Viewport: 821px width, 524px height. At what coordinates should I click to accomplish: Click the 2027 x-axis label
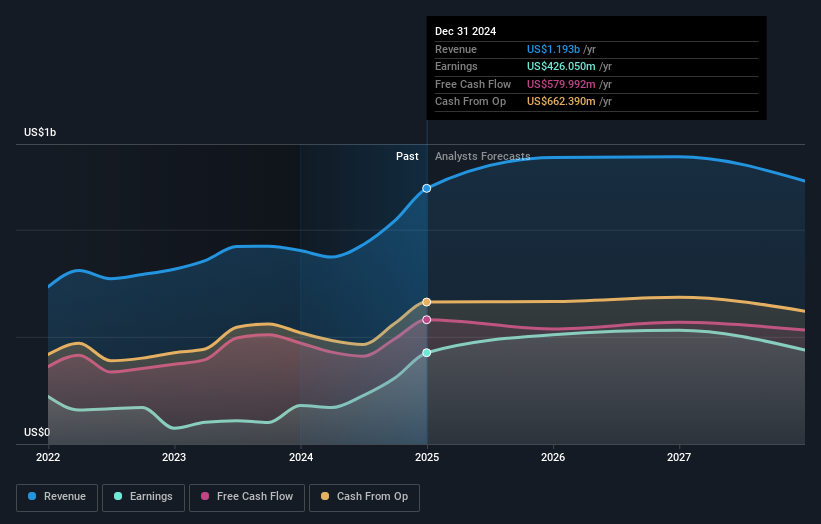tap(679, 458)
